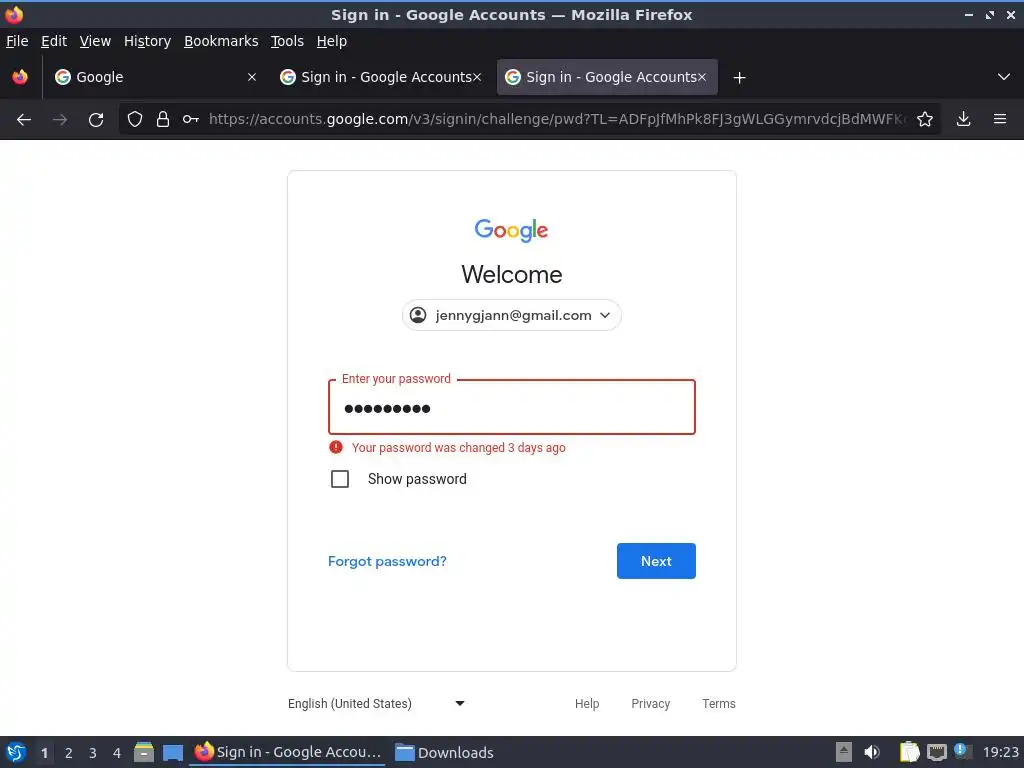Focus the Enter your password field
Image resolution: width=1024 pixels, height=768 pixels.
pos(511,408)
